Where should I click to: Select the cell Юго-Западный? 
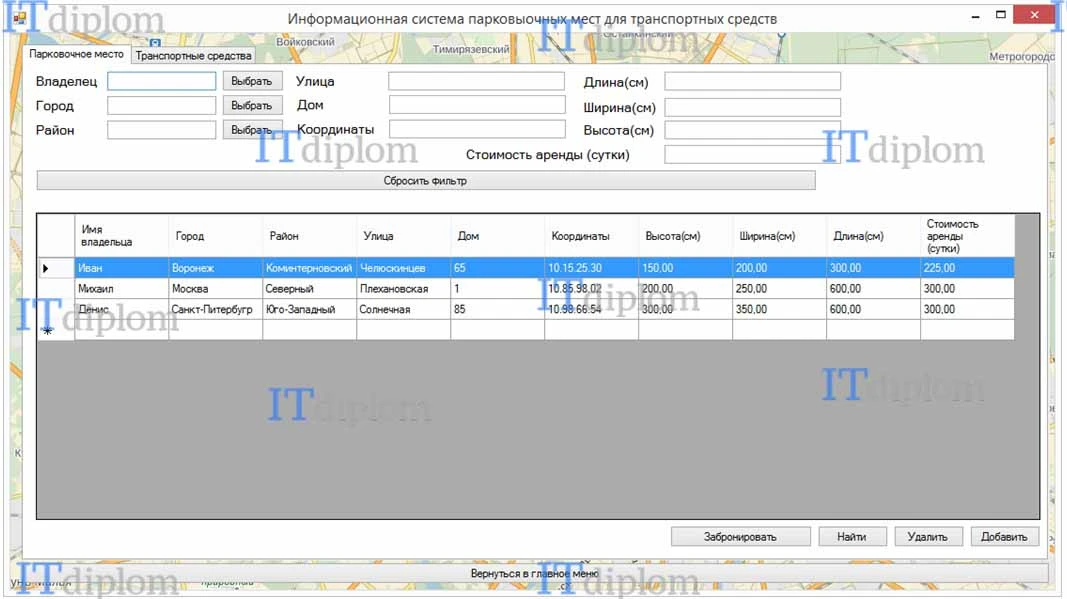309,309
